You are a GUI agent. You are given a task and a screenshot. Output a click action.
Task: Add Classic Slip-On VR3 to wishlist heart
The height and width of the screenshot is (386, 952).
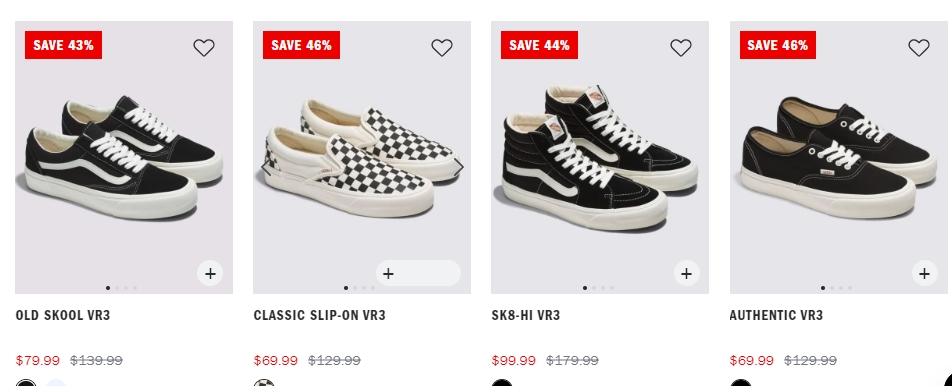tap(442, 47)
